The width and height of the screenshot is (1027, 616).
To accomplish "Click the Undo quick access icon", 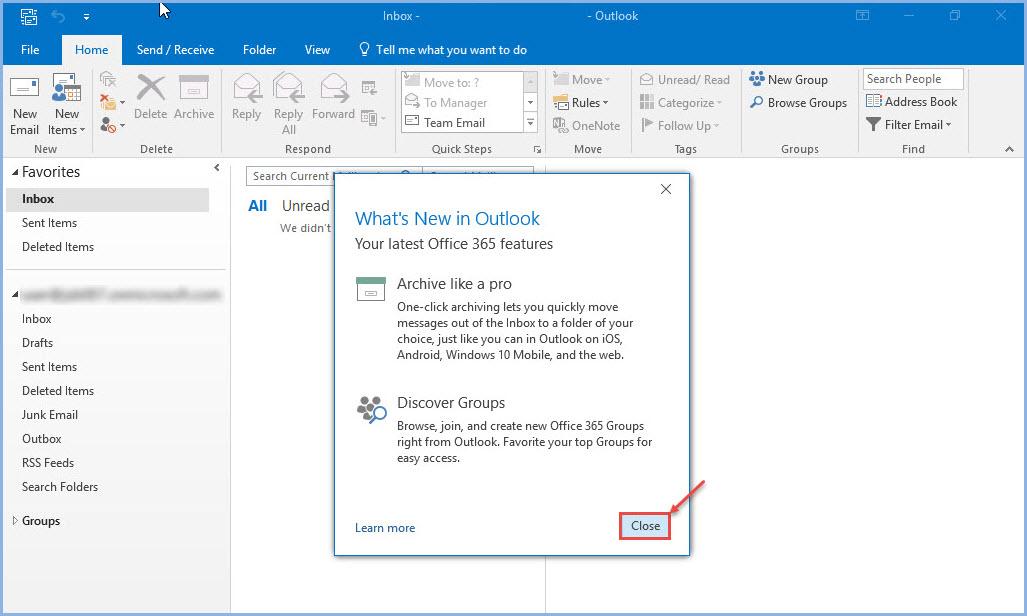I will pyautogui.click(x=58, y=16).
